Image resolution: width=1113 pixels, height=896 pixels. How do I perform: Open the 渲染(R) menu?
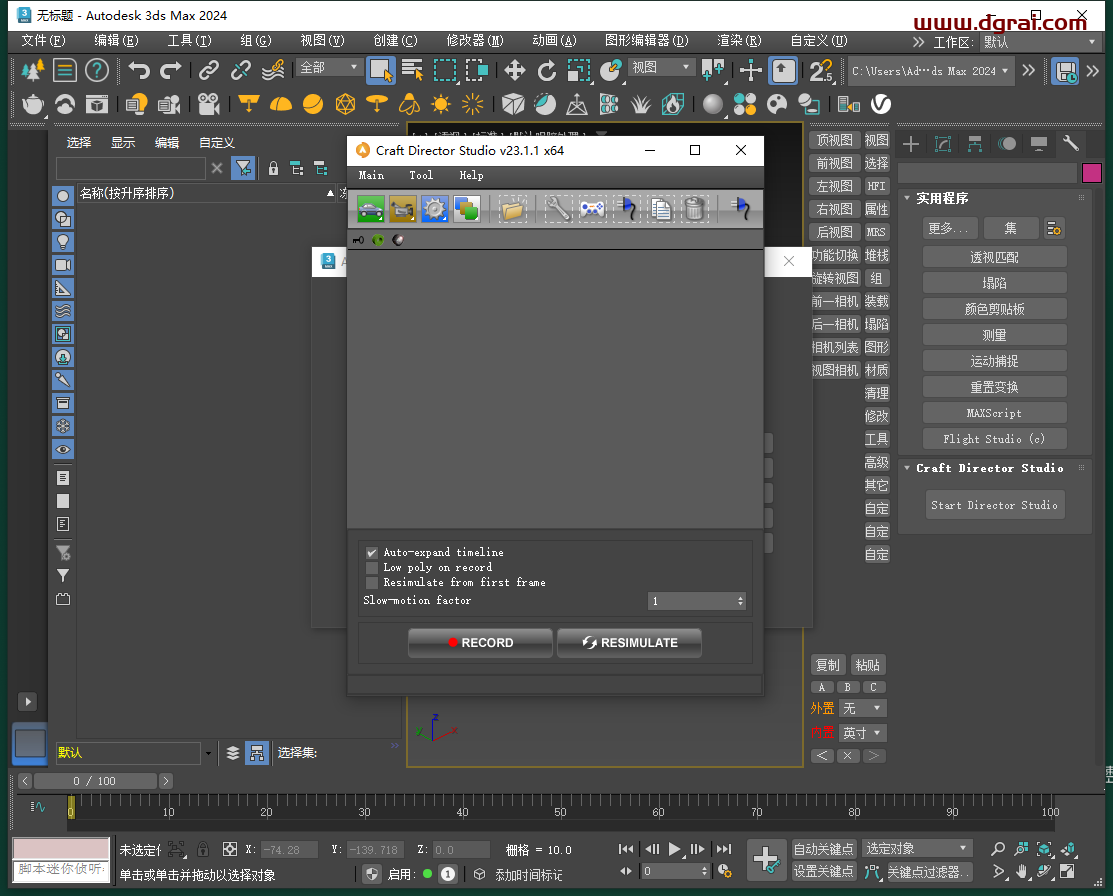click(739, 40)
